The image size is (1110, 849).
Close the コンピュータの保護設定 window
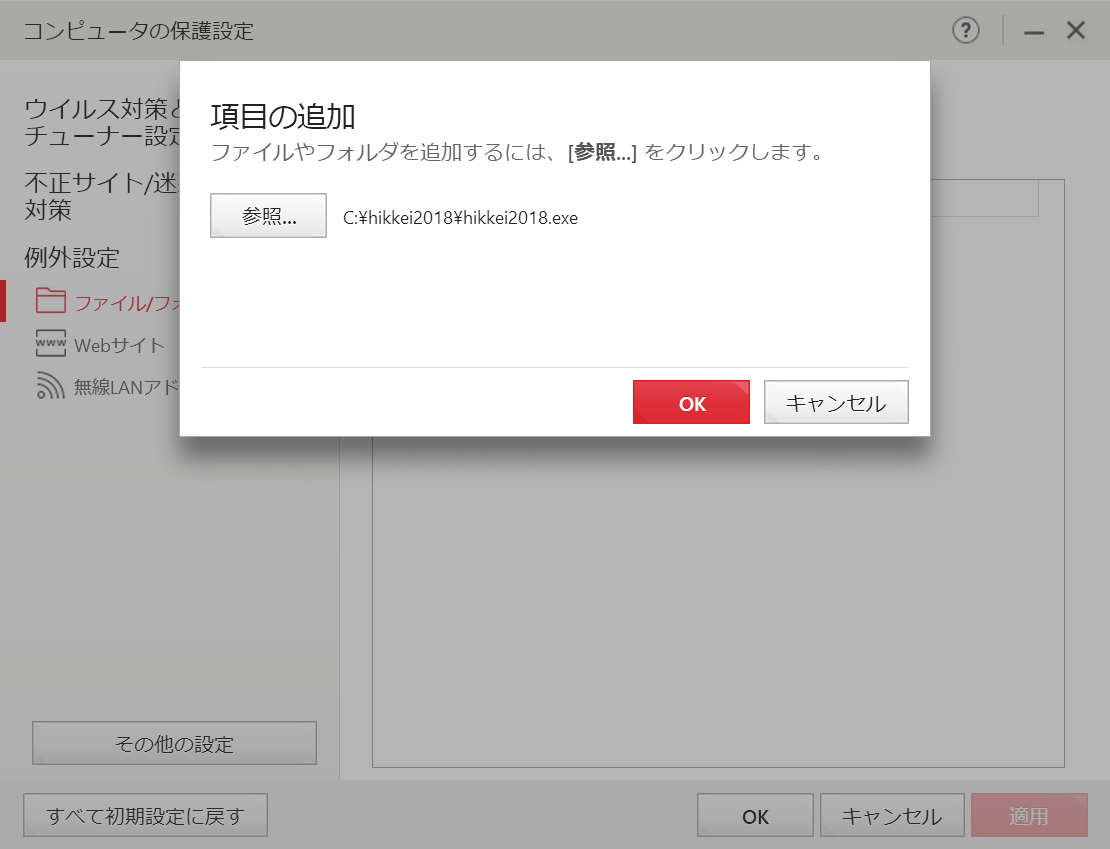click(x=1076, y=31)
